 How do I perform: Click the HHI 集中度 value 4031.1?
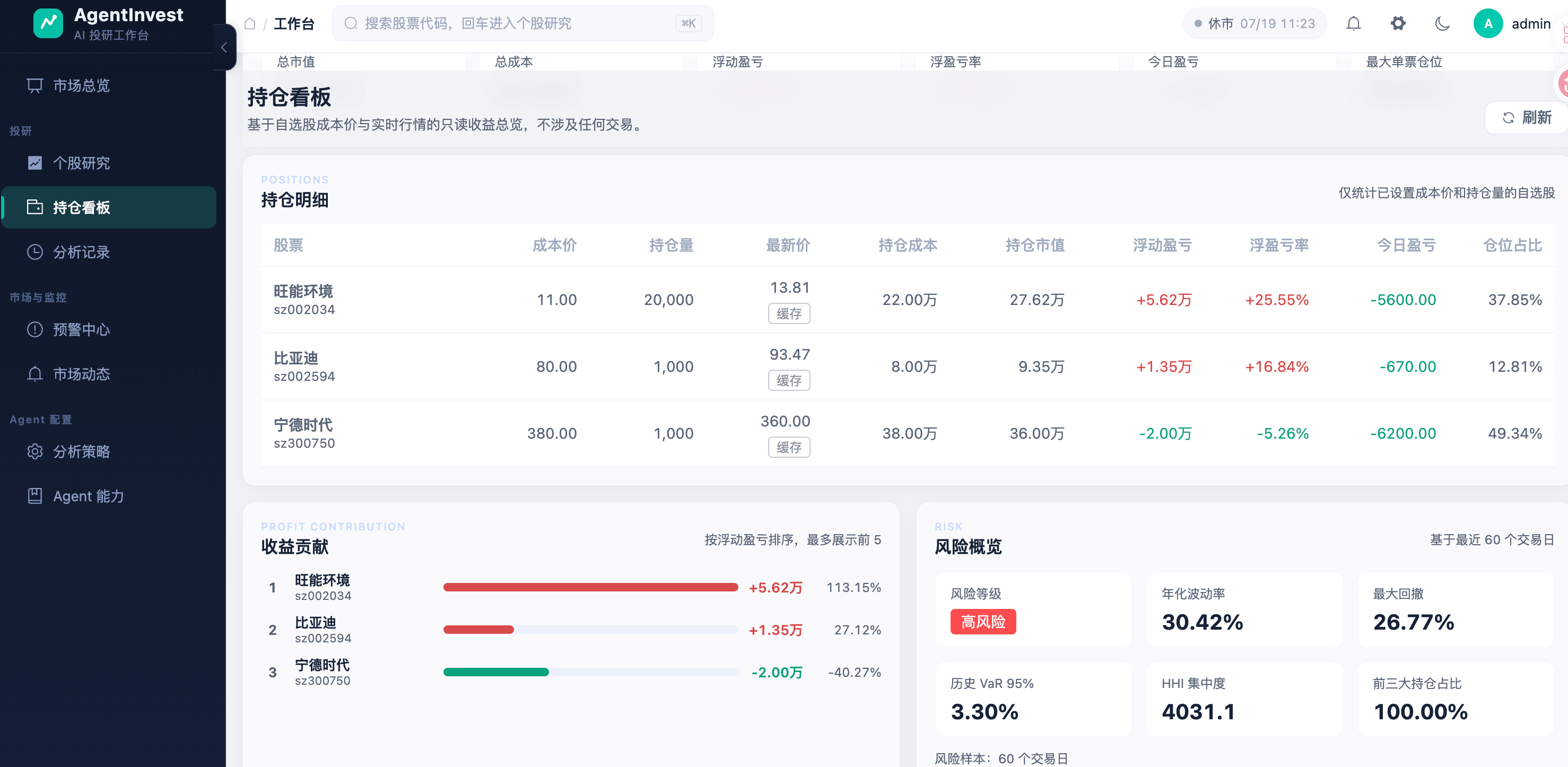tap(1198, 712)
